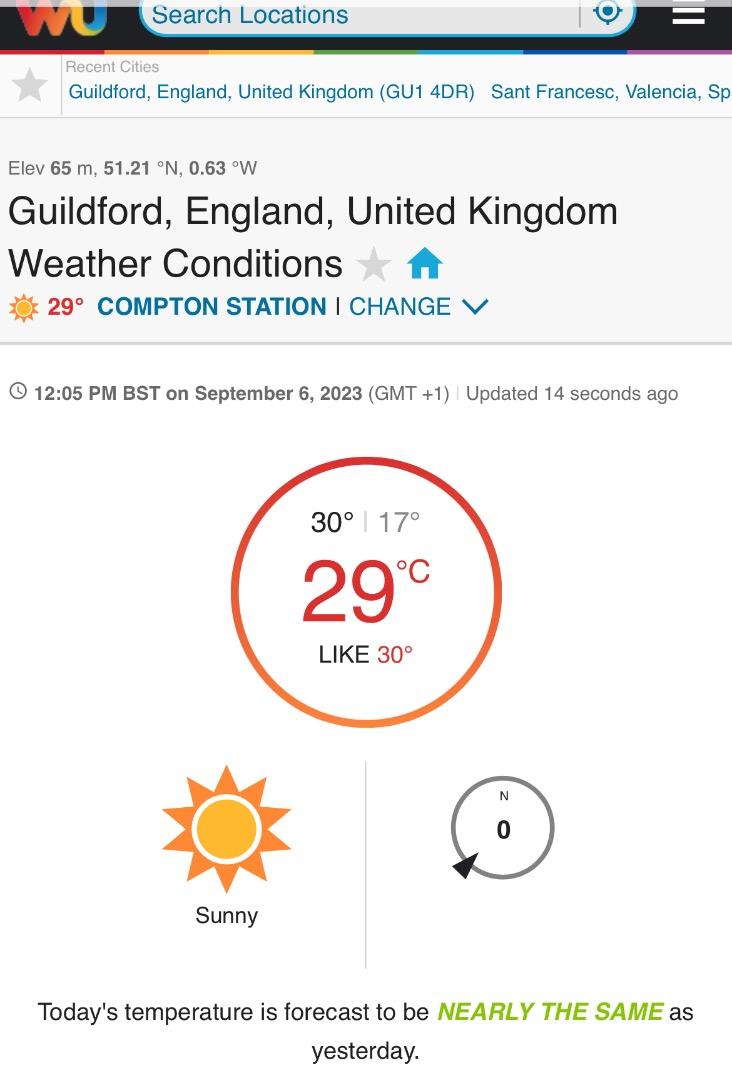Click the gray favorites star beside Recent Cities

point(30,86)
